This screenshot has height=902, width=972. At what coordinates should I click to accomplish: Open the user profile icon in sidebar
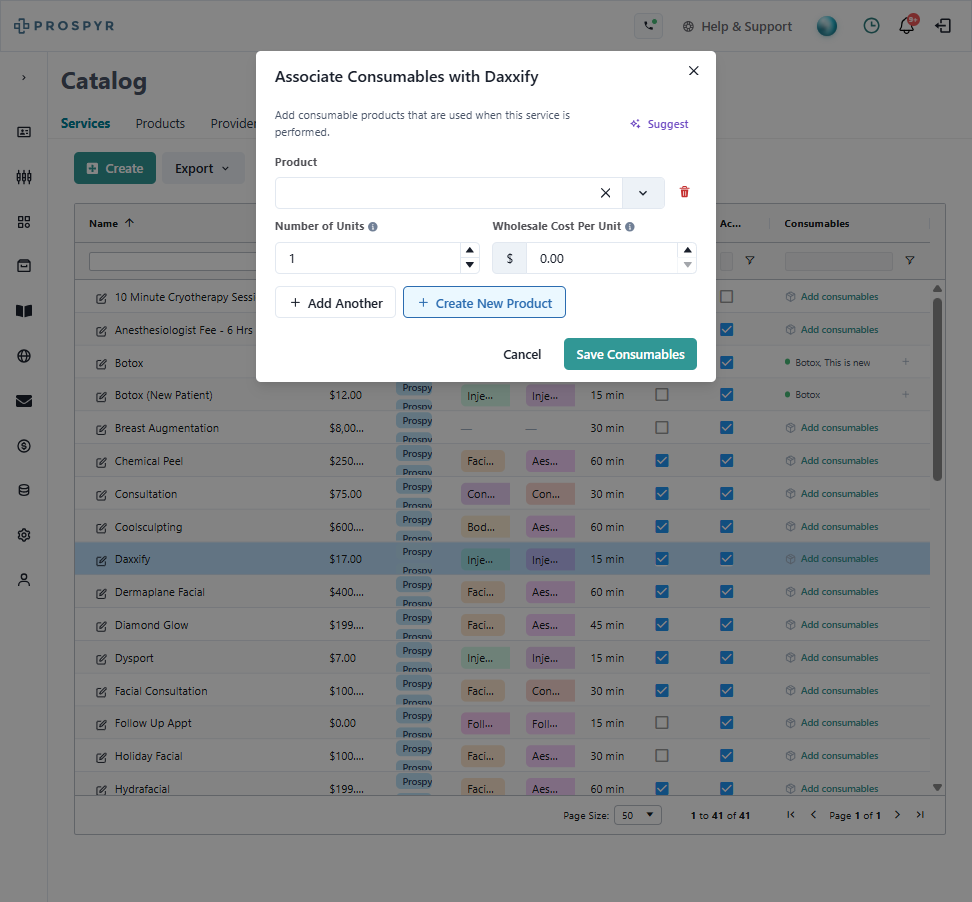(x=24, y=580)
